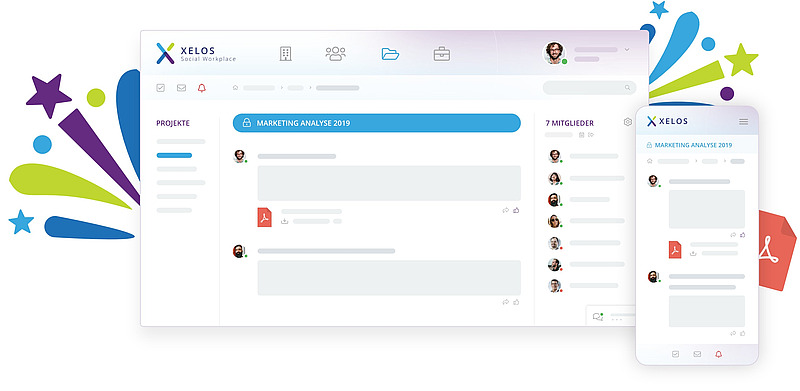Like the first post on the phone
The image size is (800, 391).
tap(742, 235)
